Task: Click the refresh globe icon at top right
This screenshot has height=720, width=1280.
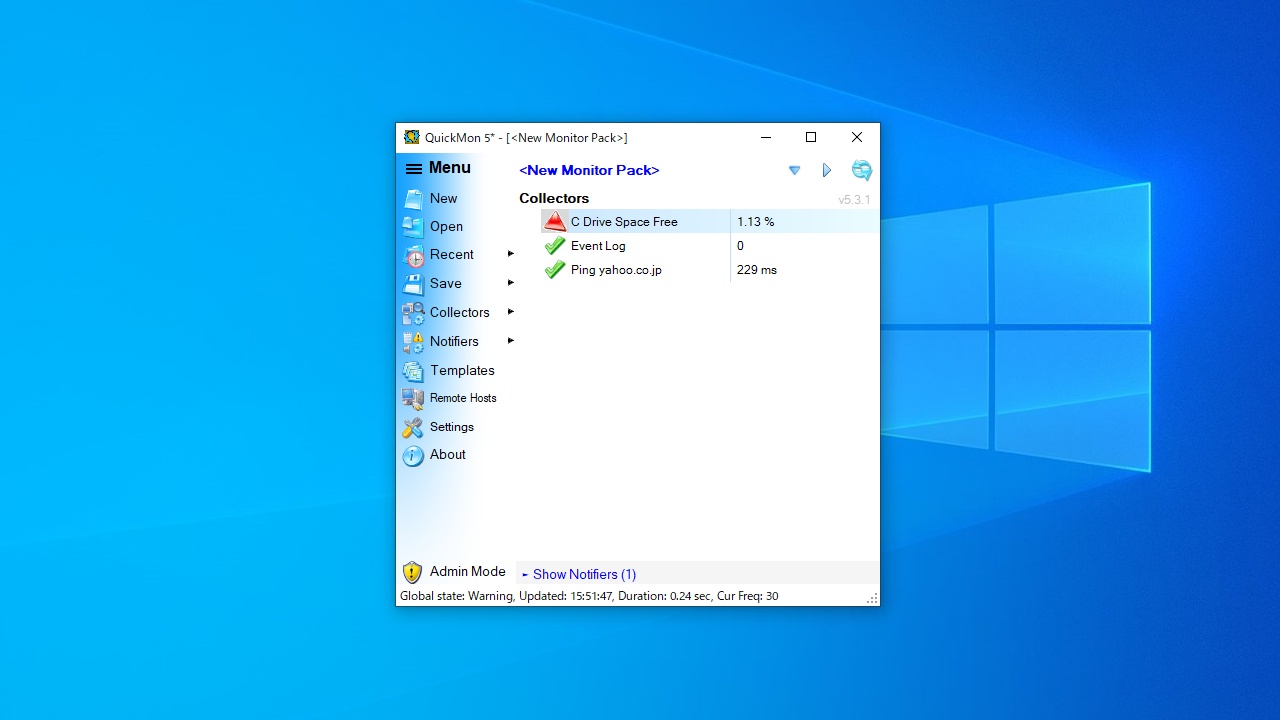Action: click(861, 170)
